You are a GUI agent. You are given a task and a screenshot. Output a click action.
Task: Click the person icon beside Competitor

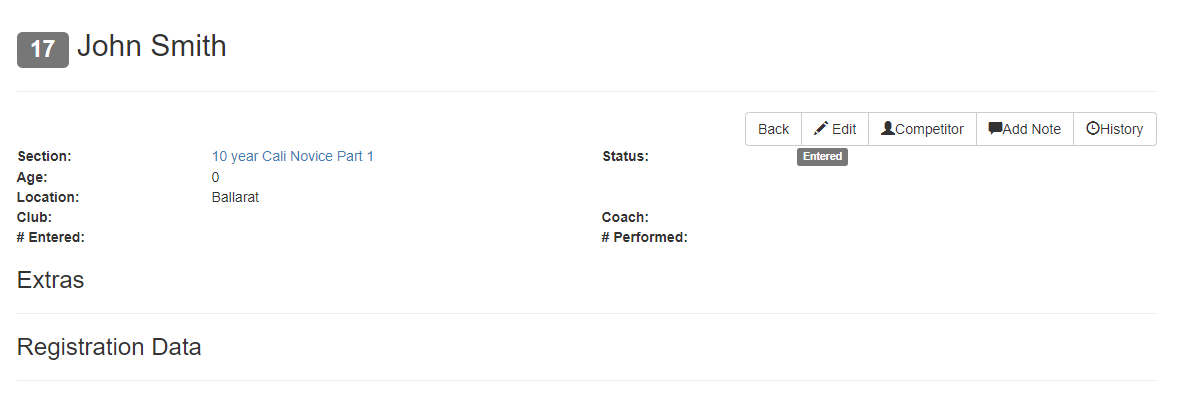888,129
